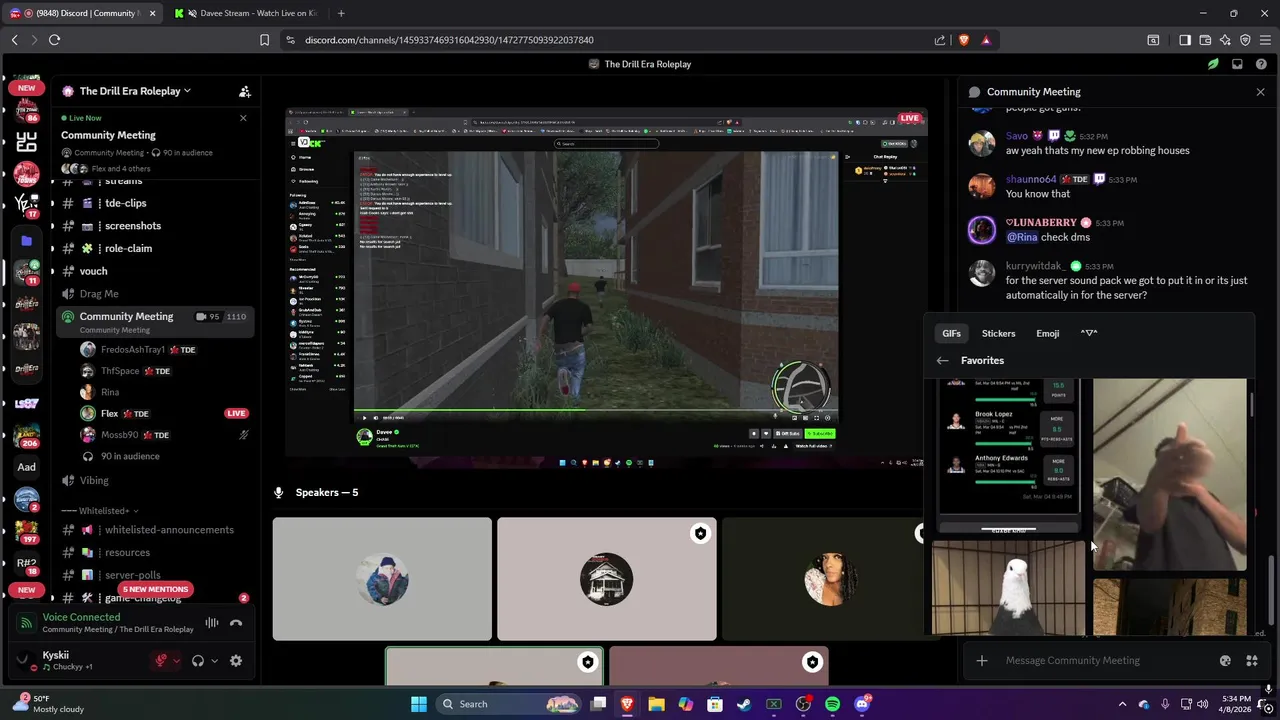Open the Brave hamburger menu
Viewport: 1280px width, 720px height.
point(1264,40)
